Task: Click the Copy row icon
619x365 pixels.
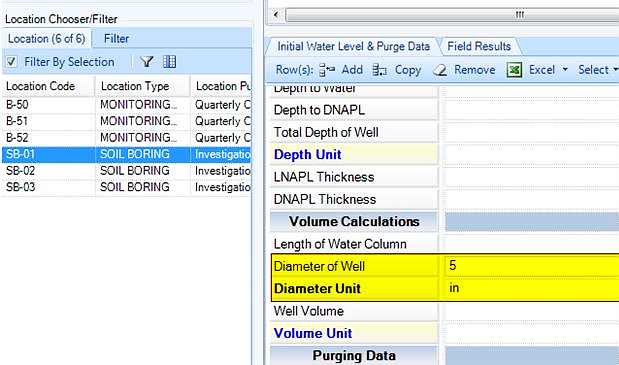Action: tap(379, 70)
